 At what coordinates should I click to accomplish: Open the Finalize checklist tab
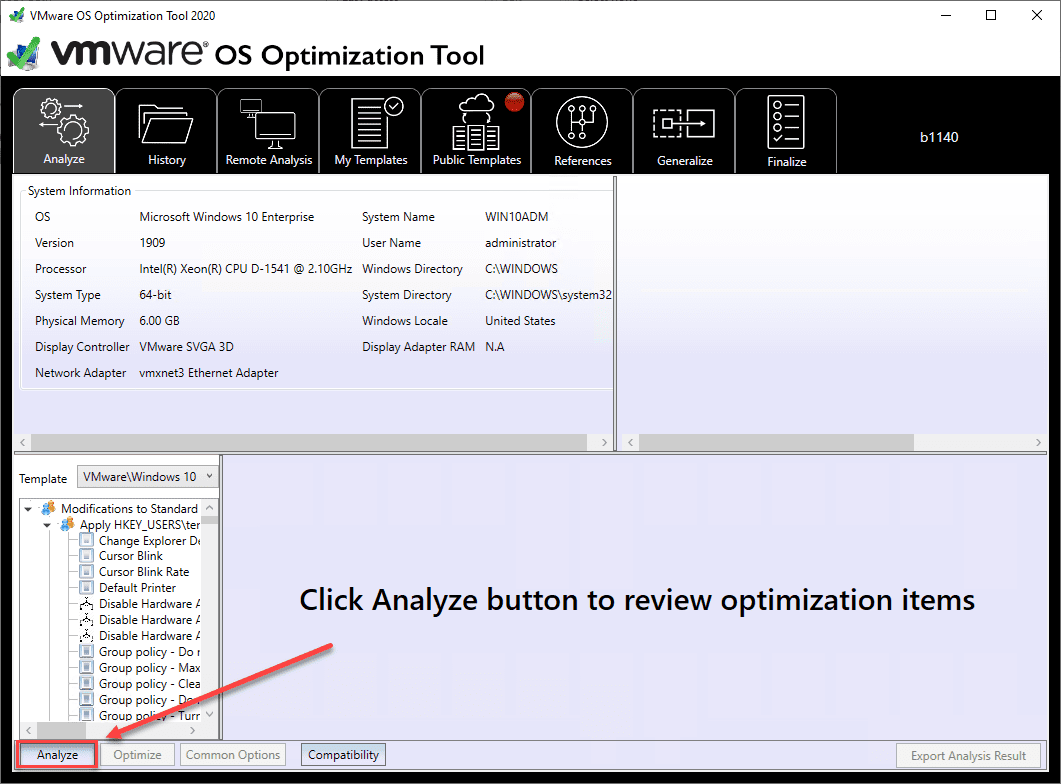[x=786, y=131]
